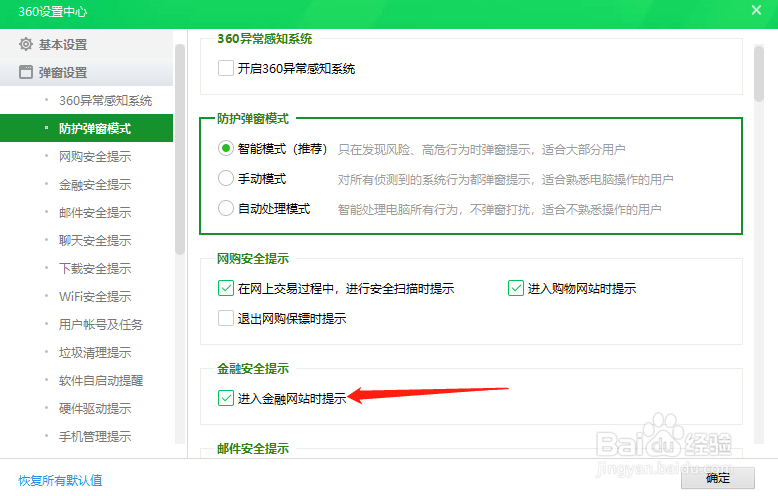Click the 邮件安全提示 group heading
Screen dimensions: 778x496
pyautogui.click(x=253, y=448)
